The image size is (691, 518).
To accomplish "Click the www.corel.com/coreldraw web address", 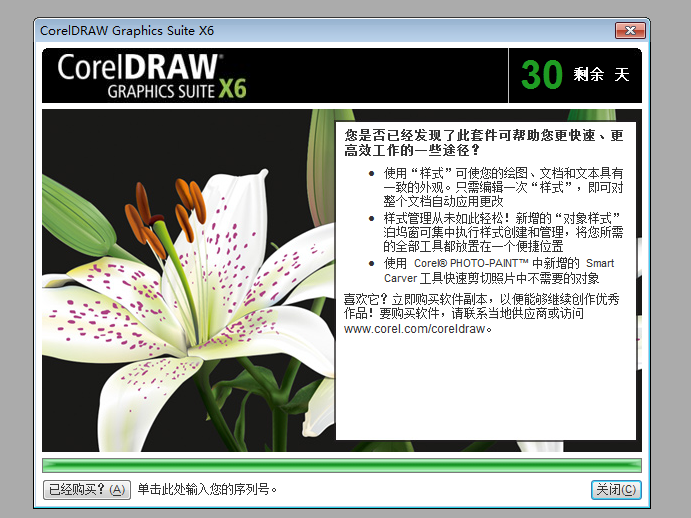I will pyautogui.click(x=414, y=329).
